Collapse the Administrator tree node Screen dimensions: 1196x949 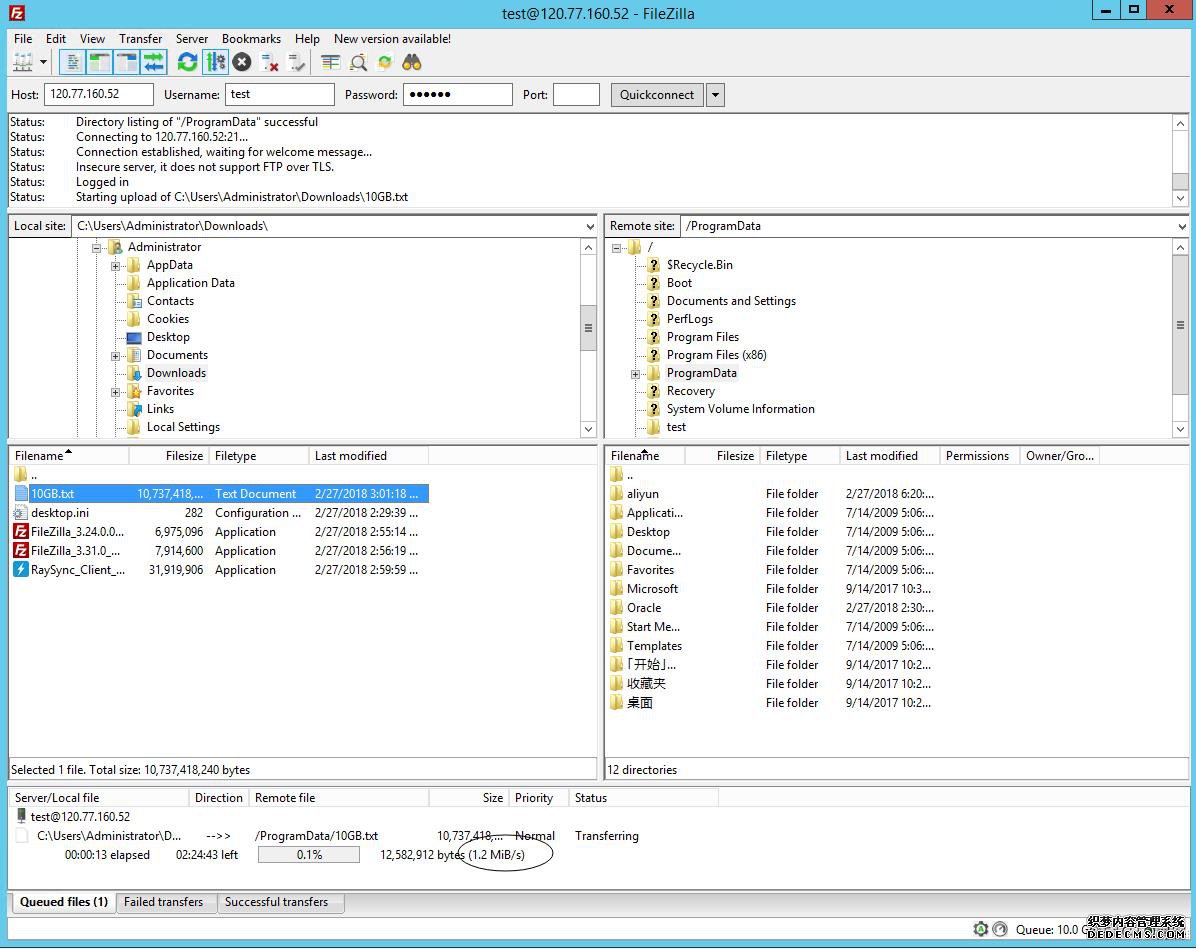[97, 248]
